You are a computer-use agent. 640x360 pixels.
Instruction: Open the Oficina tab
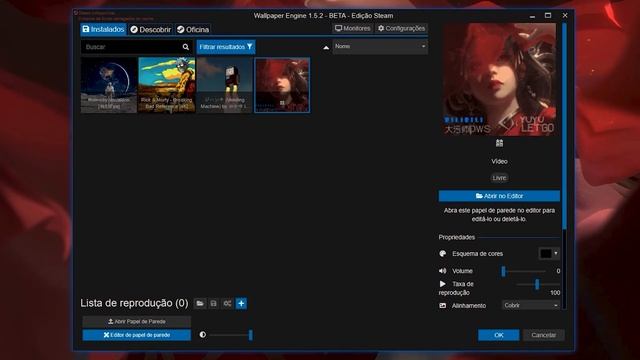tap(193, 29)
